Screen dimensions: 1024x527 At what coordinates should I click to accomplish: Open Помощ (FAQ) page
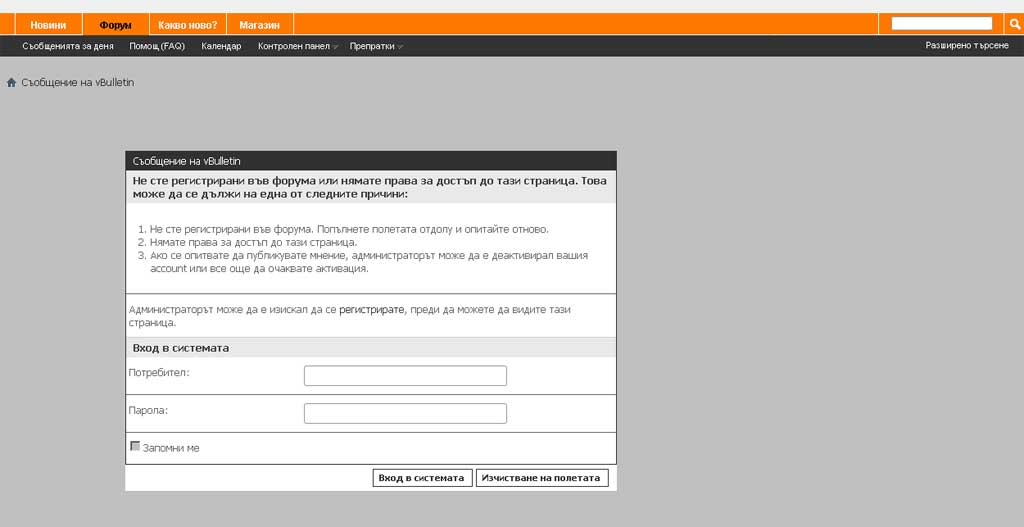(x=157, y=46)
